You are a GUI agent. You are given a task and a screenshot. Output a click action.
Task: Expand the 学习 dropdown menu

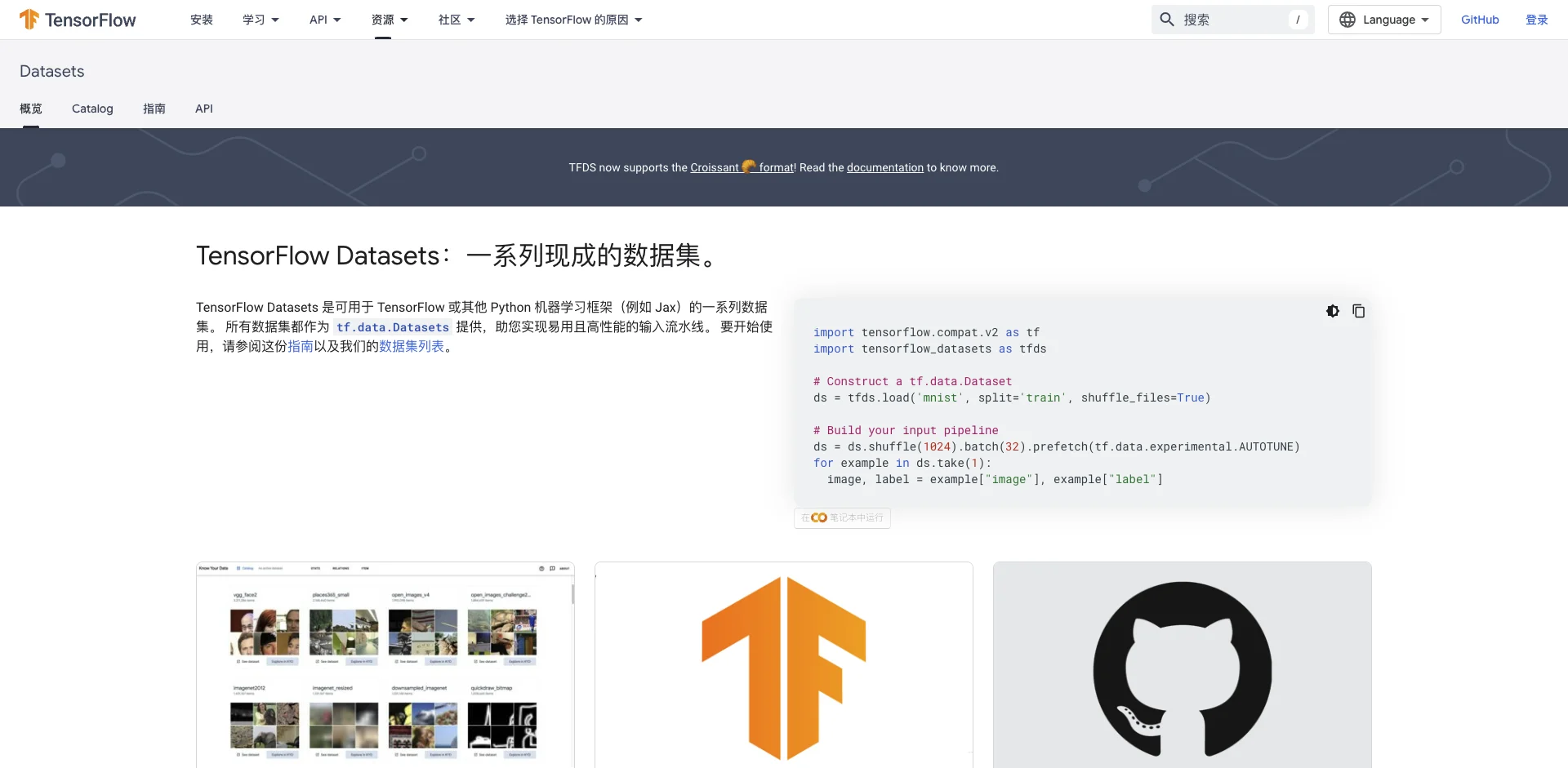tap(261, 20)
